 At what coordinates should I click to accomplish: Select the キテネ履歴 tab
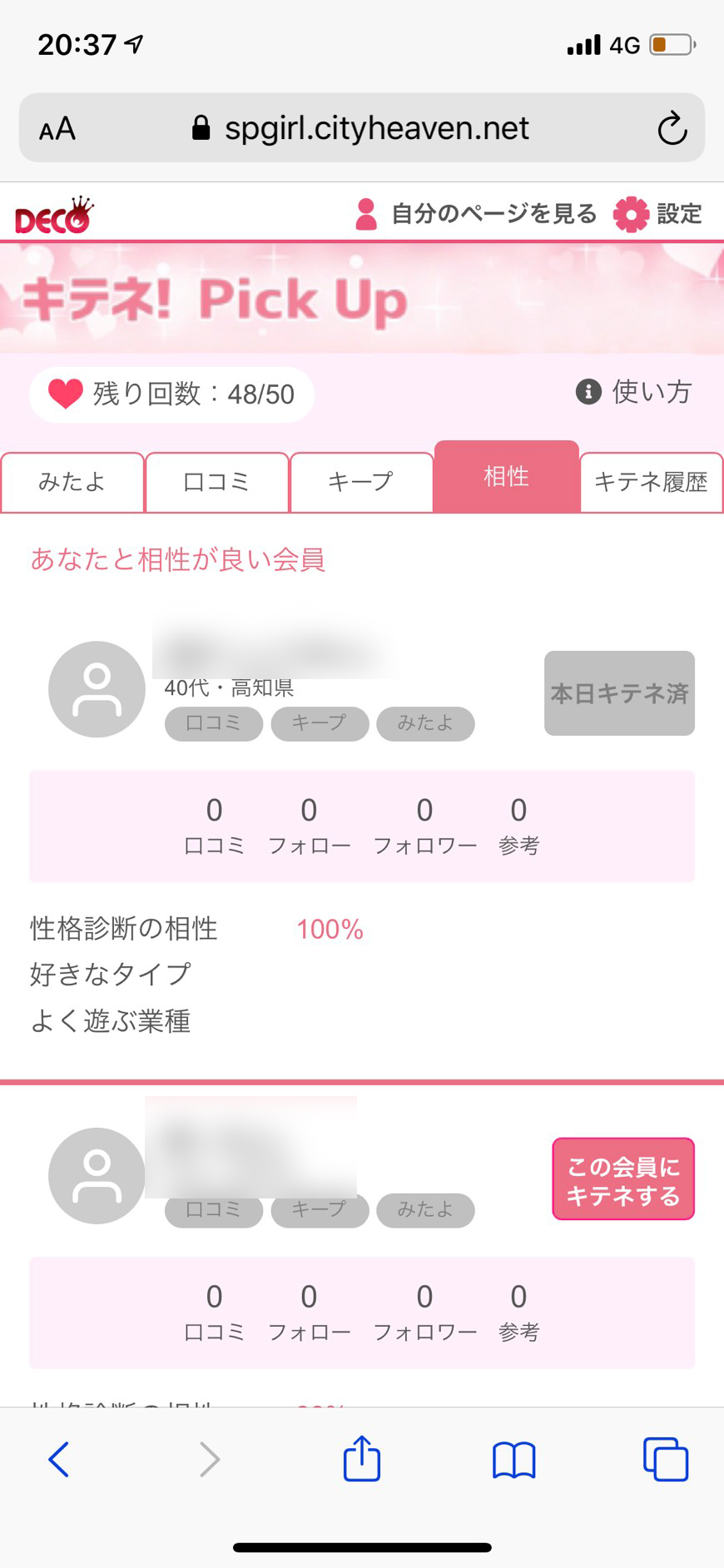point(651,482)
